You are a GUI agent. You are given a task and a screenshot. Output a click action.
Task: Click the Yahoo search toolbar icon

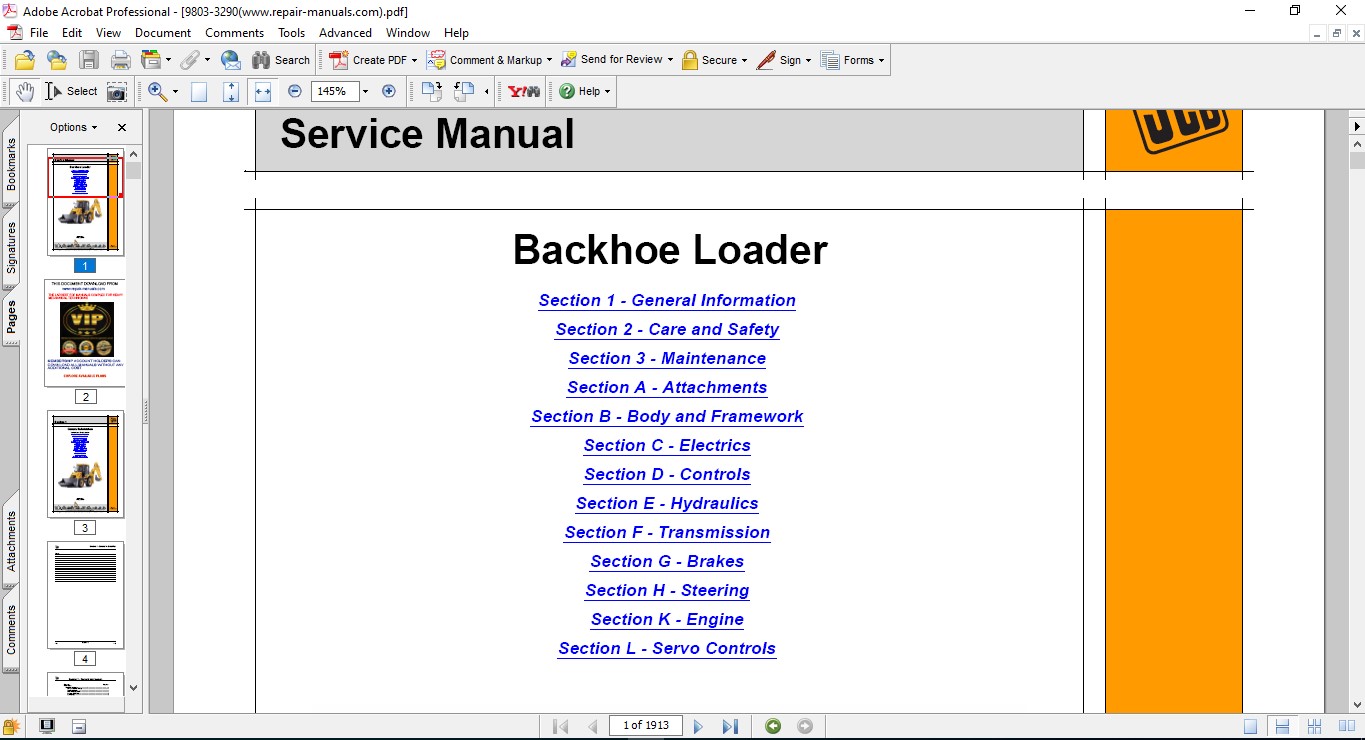(x=524, y=91)
